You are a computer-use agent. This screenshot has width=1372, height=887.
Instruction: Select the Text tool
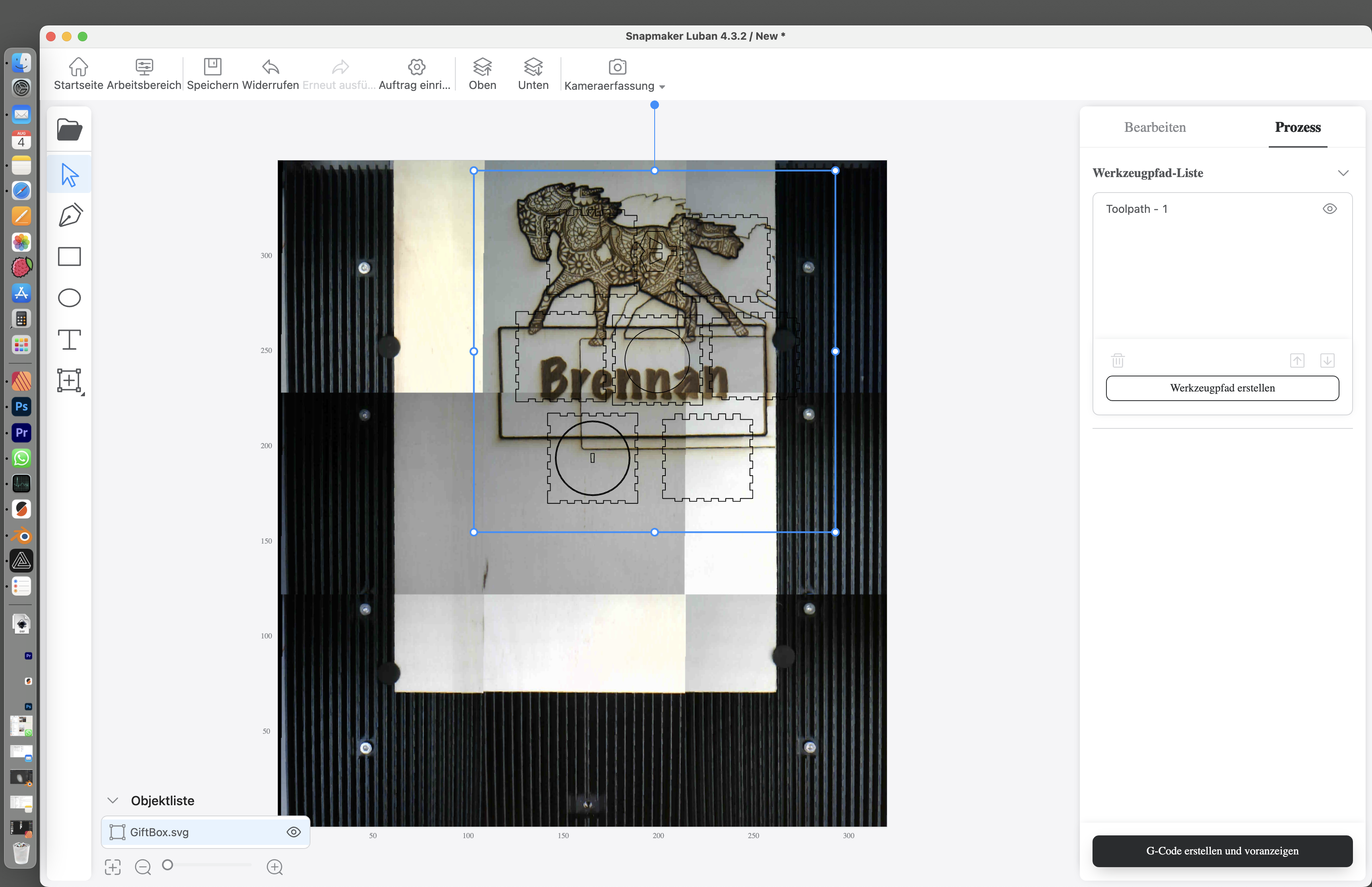pyautogui.click(x=69, y=339)
